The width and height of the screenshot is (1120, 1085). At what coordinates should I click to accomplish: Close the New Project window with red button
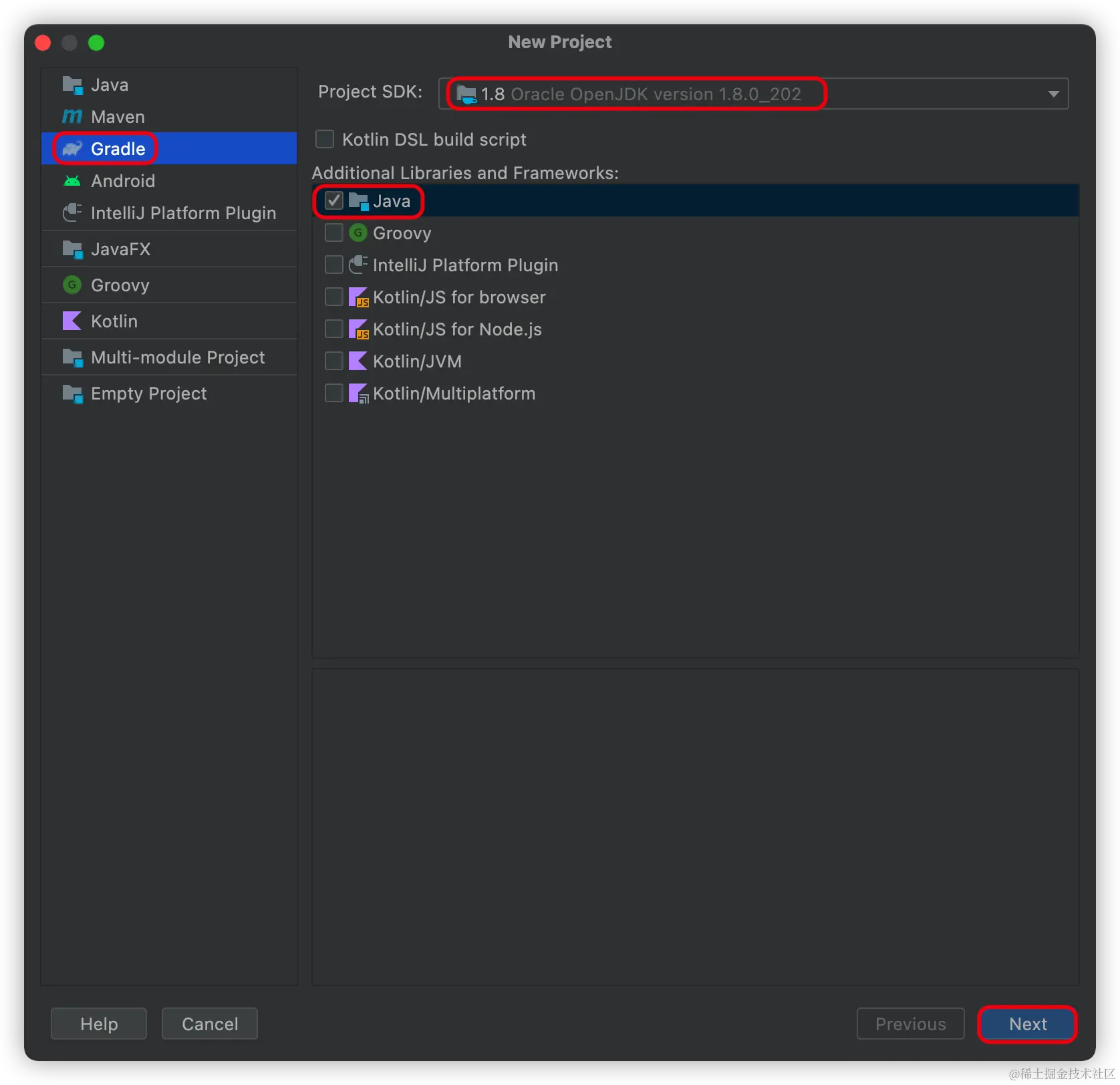43,43
